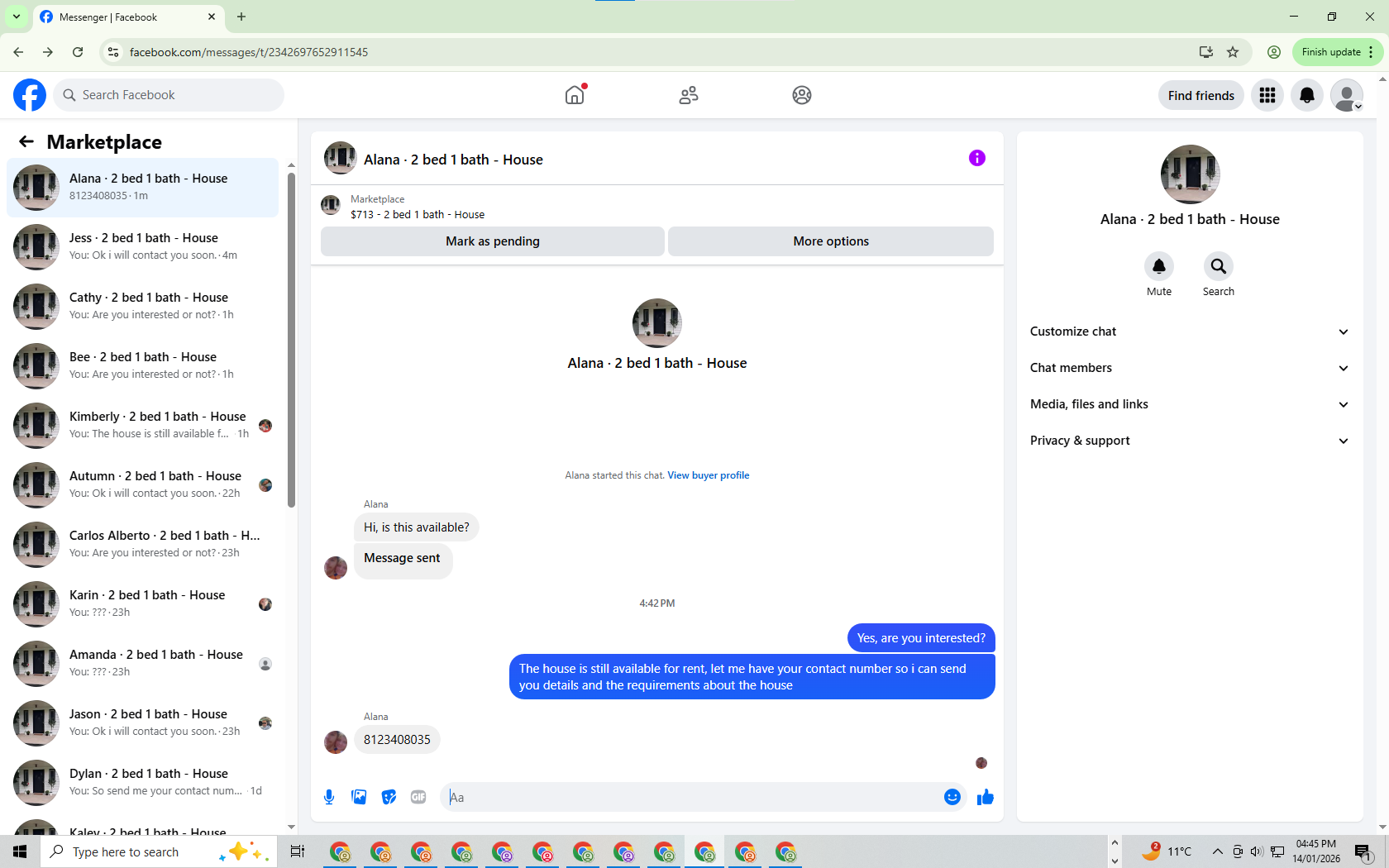The image size is (1389, 868).
Task: Open tab search dropdown arrow
Action: click(x=16, y=17)
